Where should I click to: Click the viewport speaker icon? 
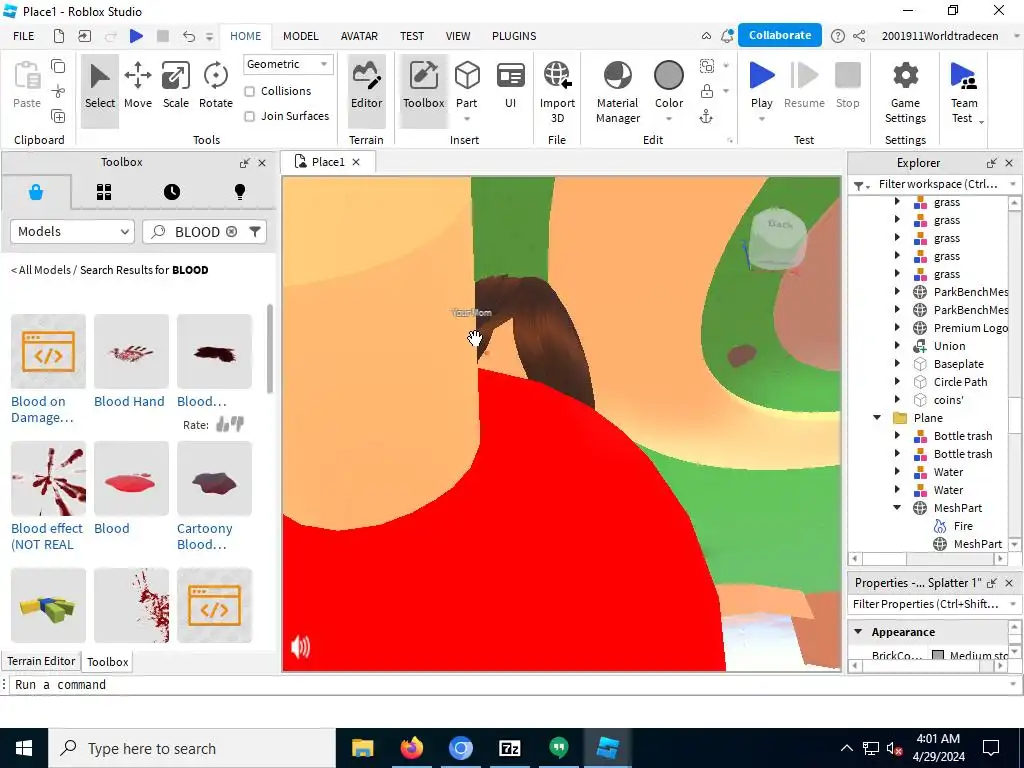tap(300, 647)
